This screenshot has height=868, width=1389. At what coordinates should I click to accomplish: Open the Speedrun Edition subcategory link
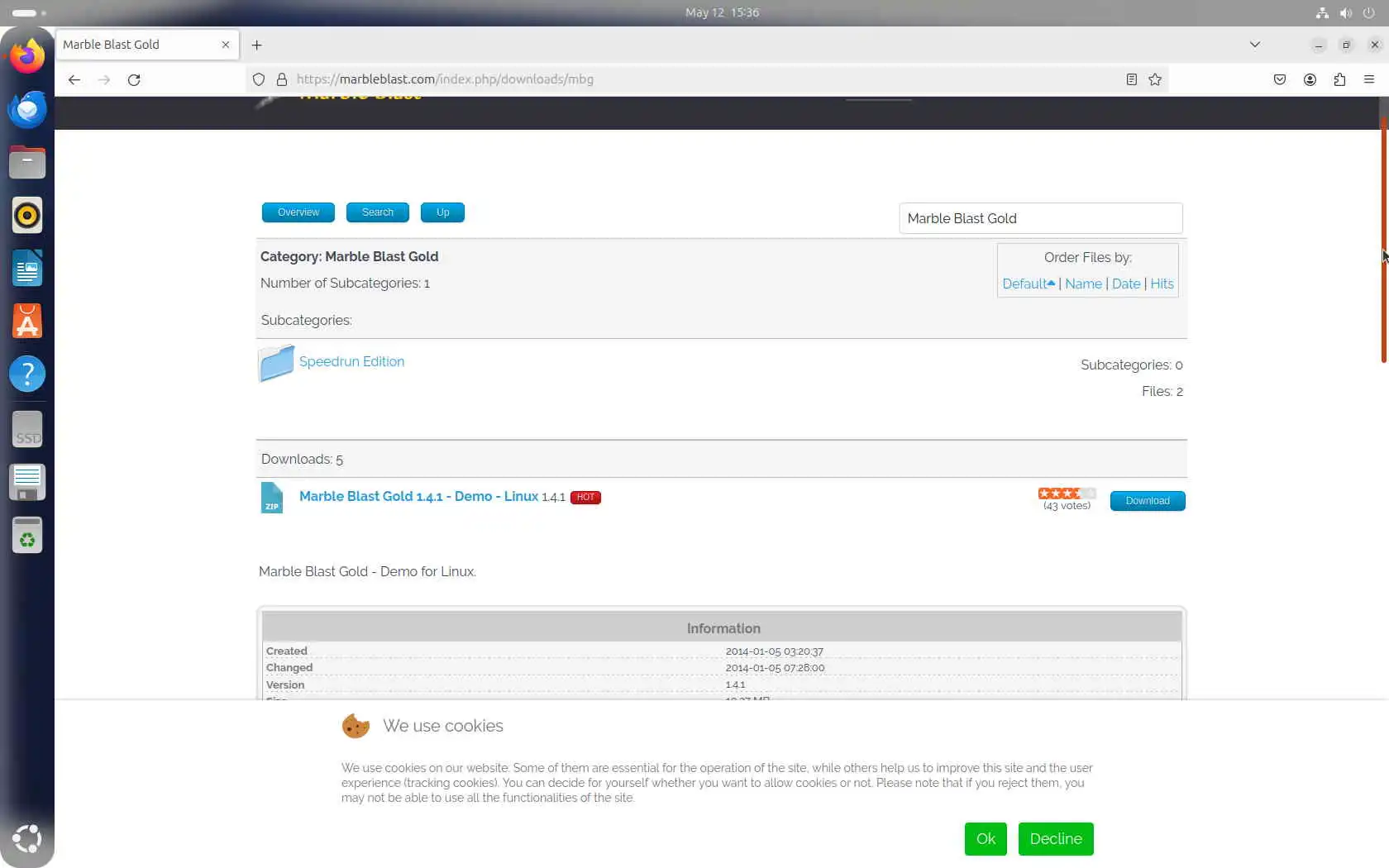coord(351,361)
